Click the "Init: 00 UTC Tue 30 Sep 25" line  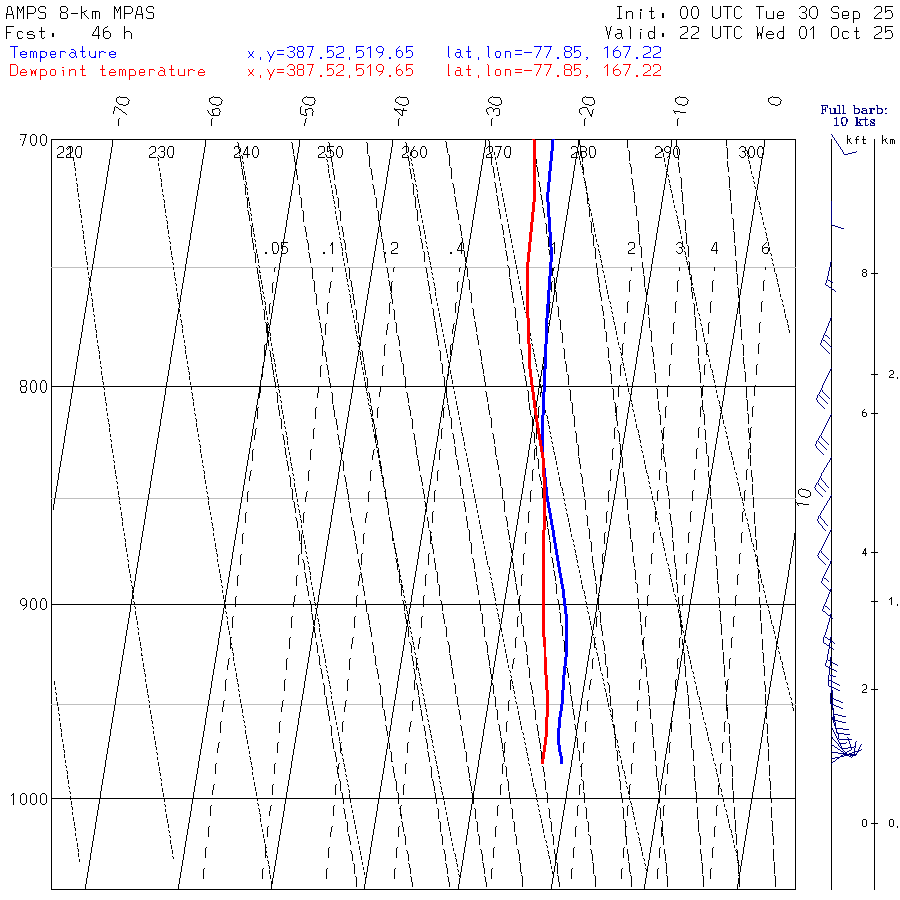(755, 13)
